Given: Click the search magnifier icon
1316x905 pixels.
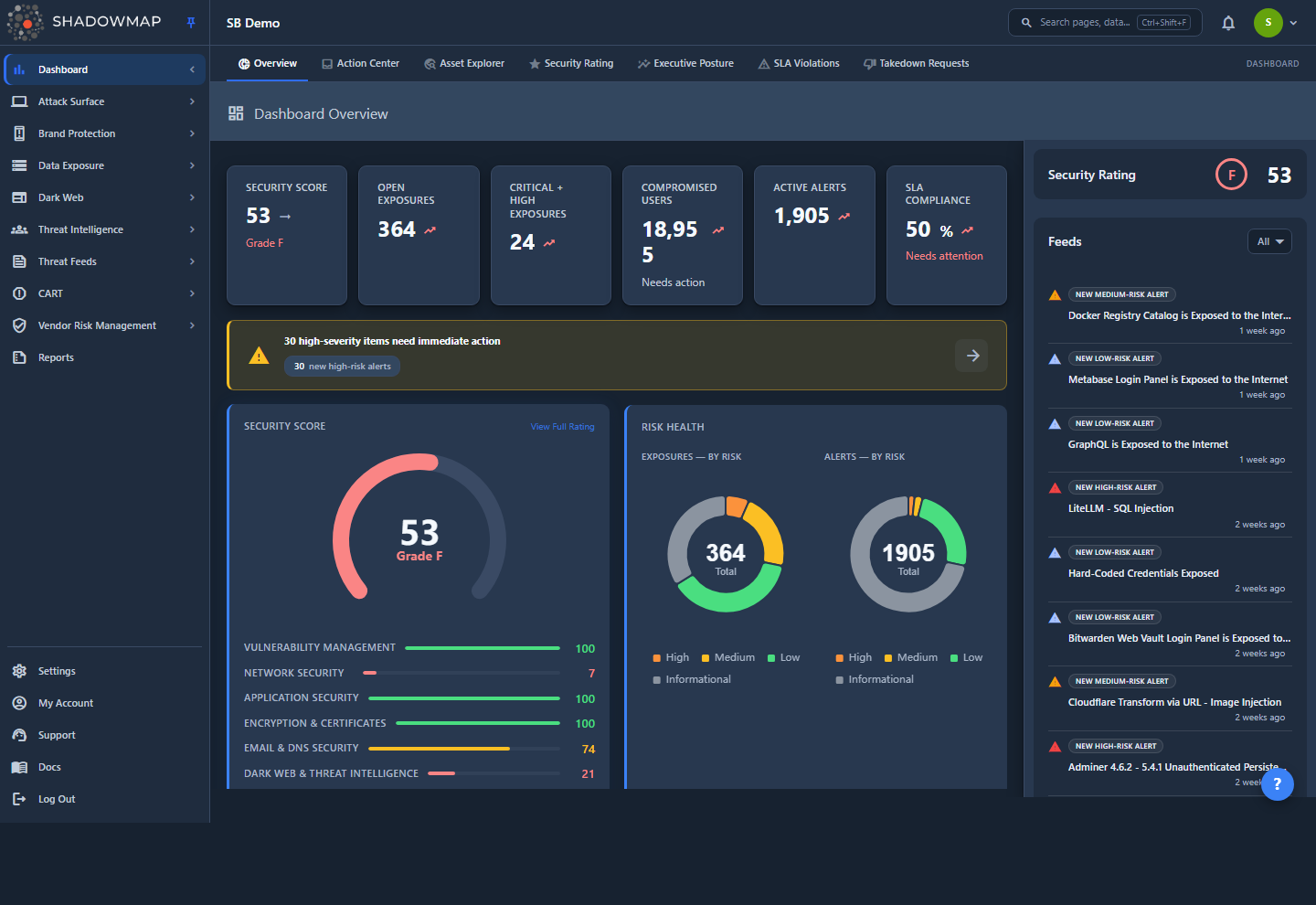Looking at the screenshot, I should tap(1026, 23).
